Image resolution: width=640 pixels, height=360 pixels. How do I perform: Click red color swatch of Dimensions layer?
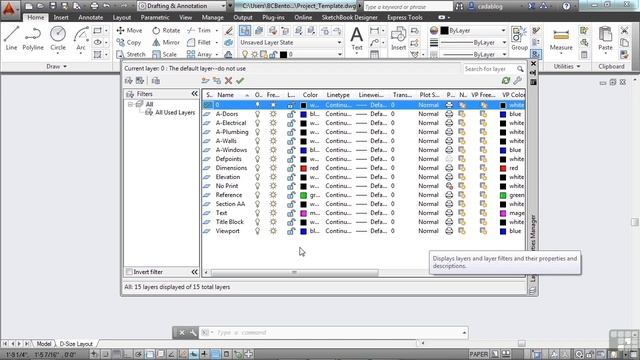click(x=304, y=168)
